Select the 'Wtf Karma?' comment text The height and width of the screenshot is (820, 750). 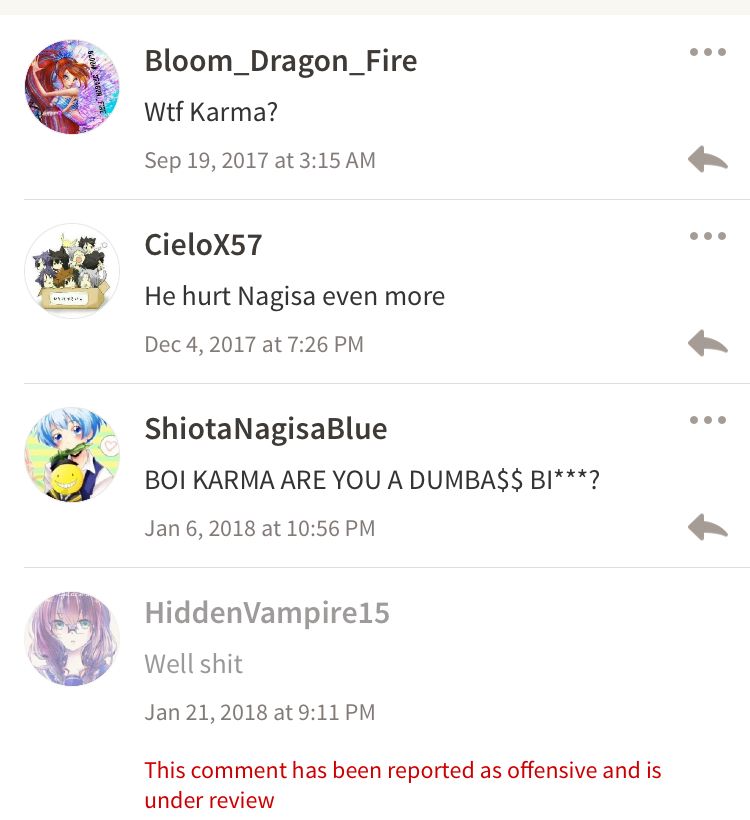(x=211, y=112)
